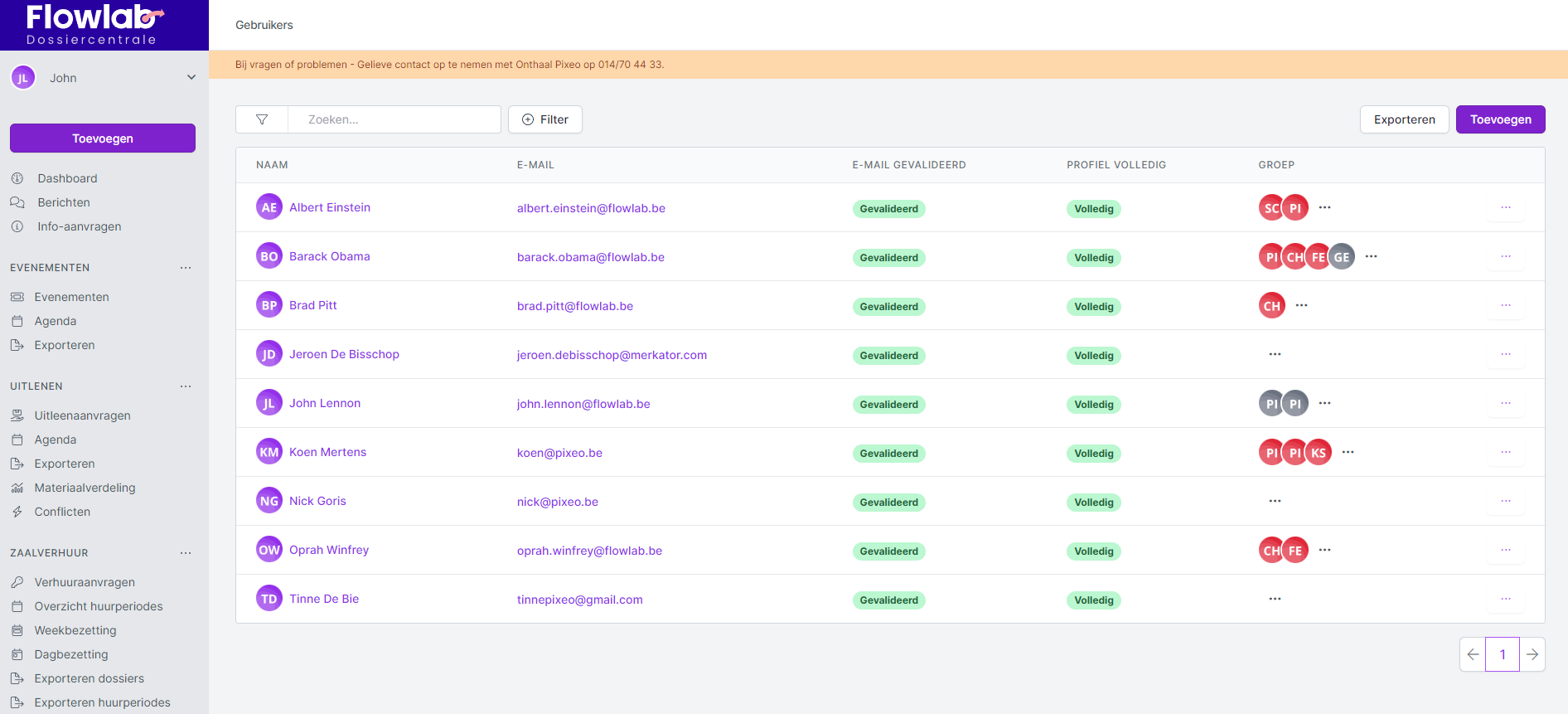Go to previous page arrow
The image size is (1568, 714).
1473,654
